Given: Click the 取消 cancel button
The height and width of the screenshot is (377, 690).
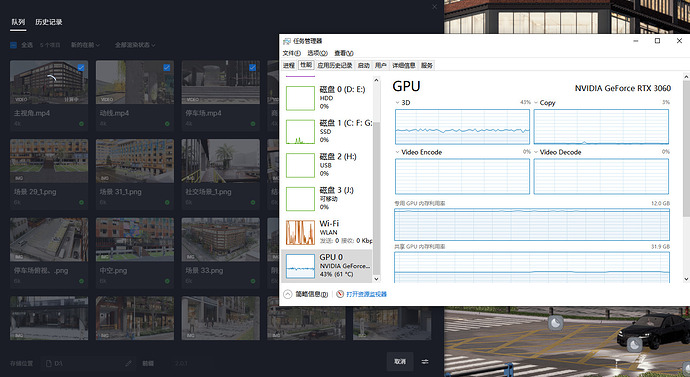Looking at the screenshot, I should pos(400,362).
